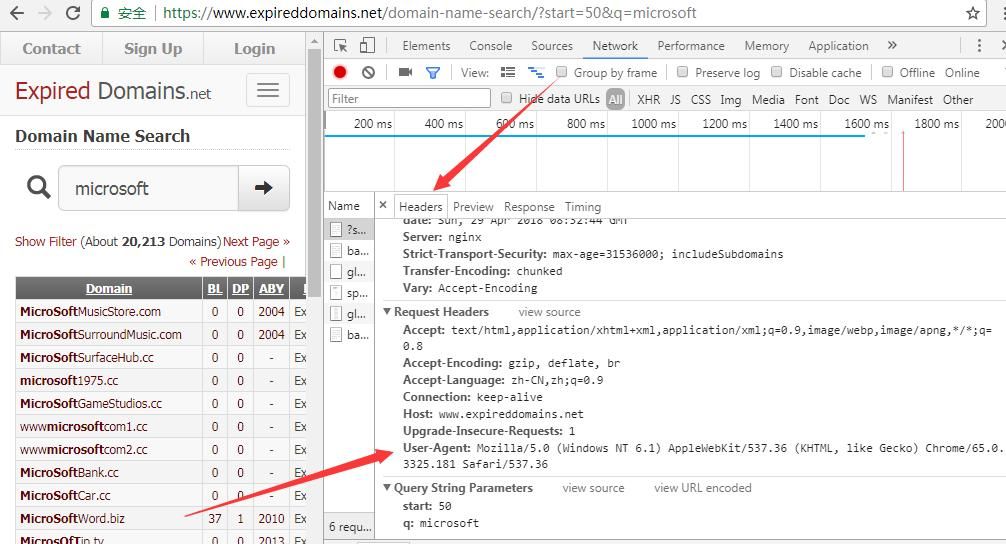Filter requests by Img type
Viewport: 1006px width, 544px height.
731,99
